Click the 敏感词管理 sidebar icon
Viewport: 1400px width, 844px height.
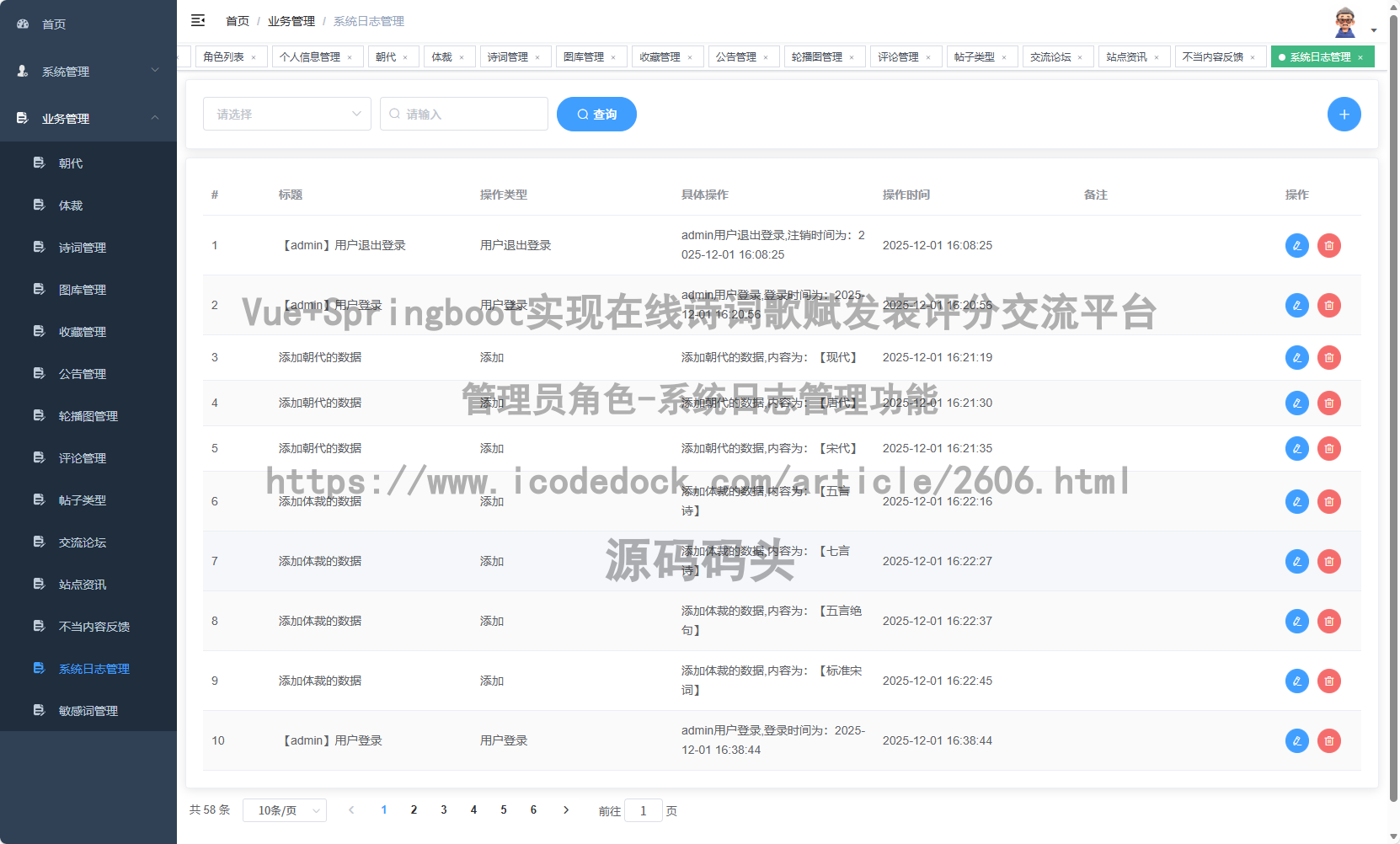[39, 710]
